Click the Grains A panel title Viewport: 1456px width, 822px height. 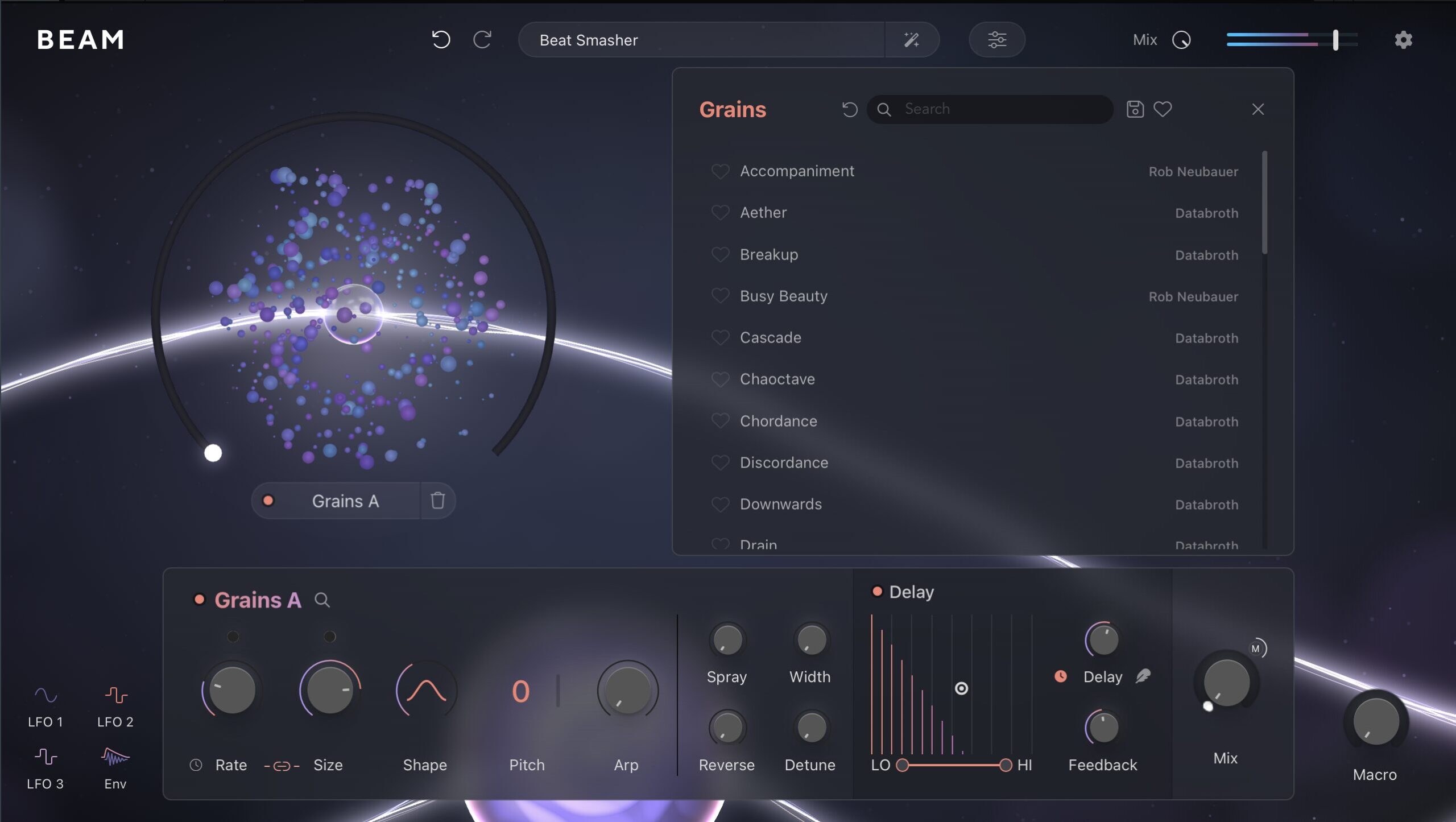258,600
